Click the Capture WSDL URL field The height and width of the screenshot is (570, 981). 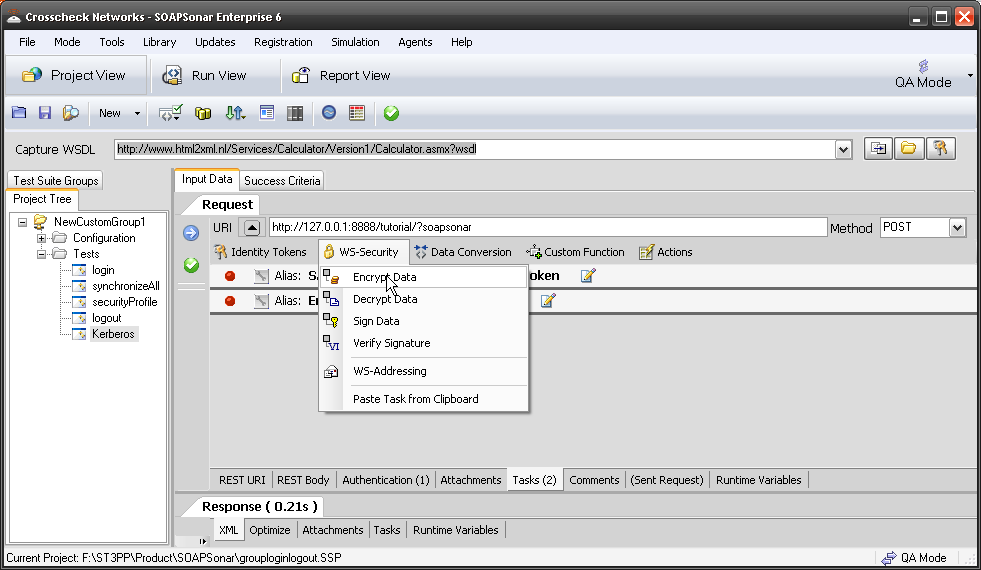pyautogui.click(x=475, y=149)
